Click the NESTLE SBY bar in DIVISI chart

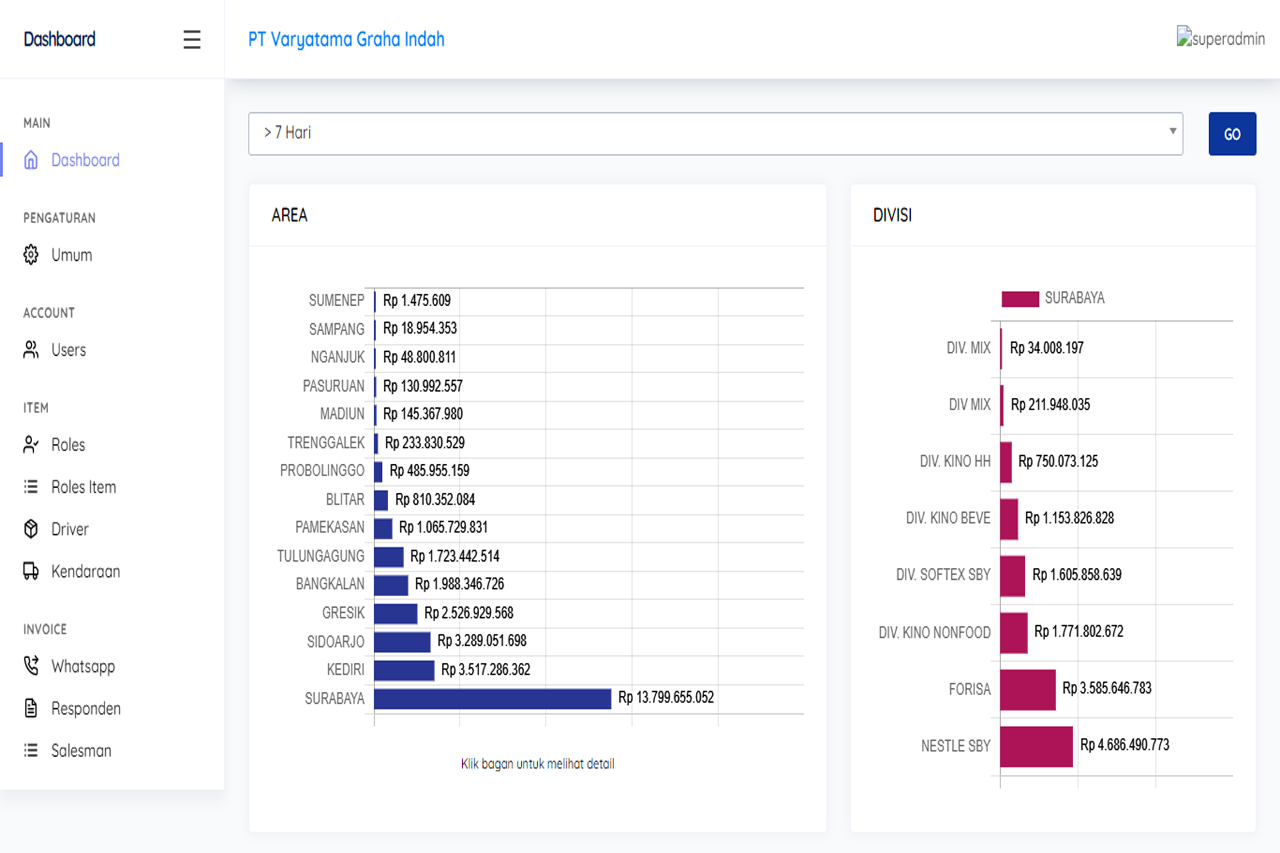[x=1036, y=746]
